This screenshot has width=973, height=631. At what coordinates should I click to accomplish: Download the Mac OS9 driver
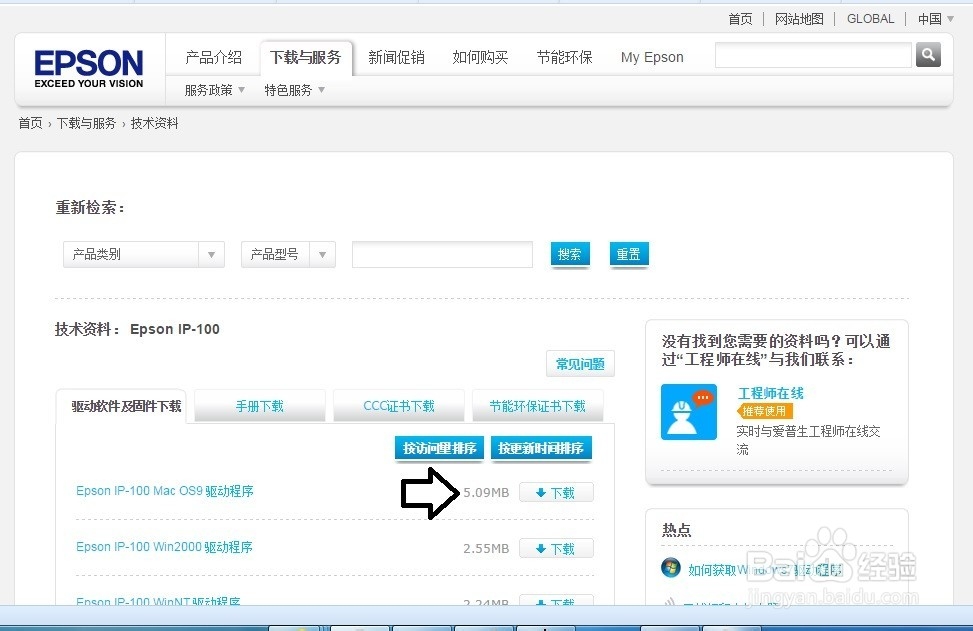tap(556, 493)
